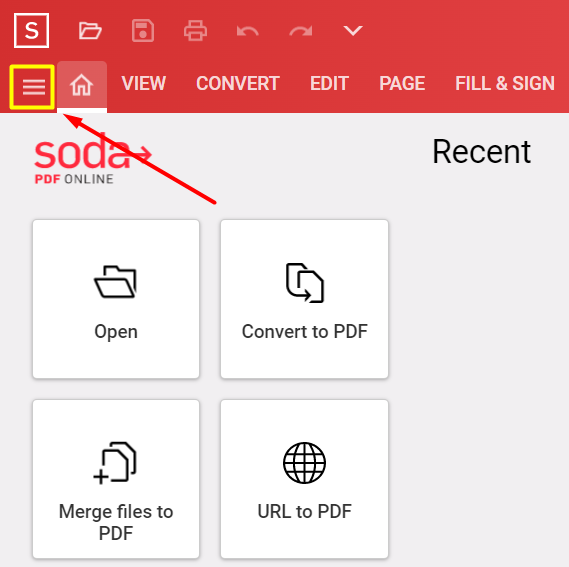
Task: Open the CONVERT tab
Action: click(238, 83)
